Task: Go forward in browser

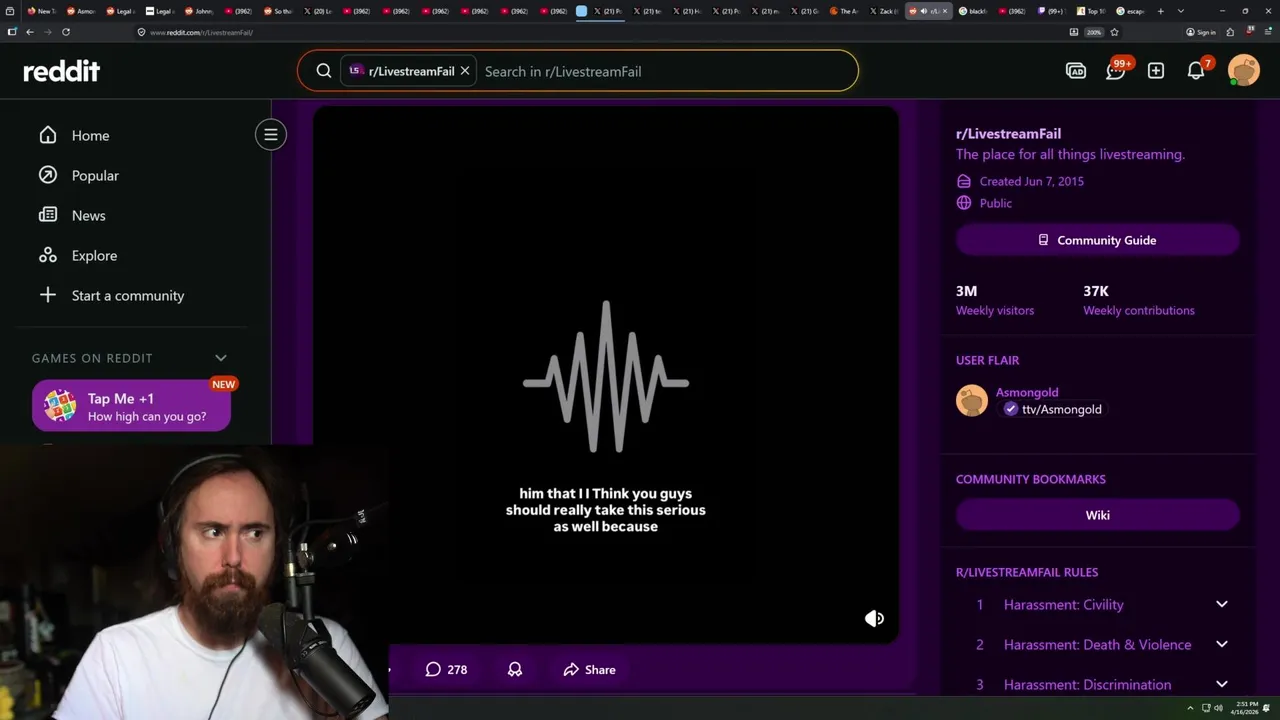Action: 47,32
